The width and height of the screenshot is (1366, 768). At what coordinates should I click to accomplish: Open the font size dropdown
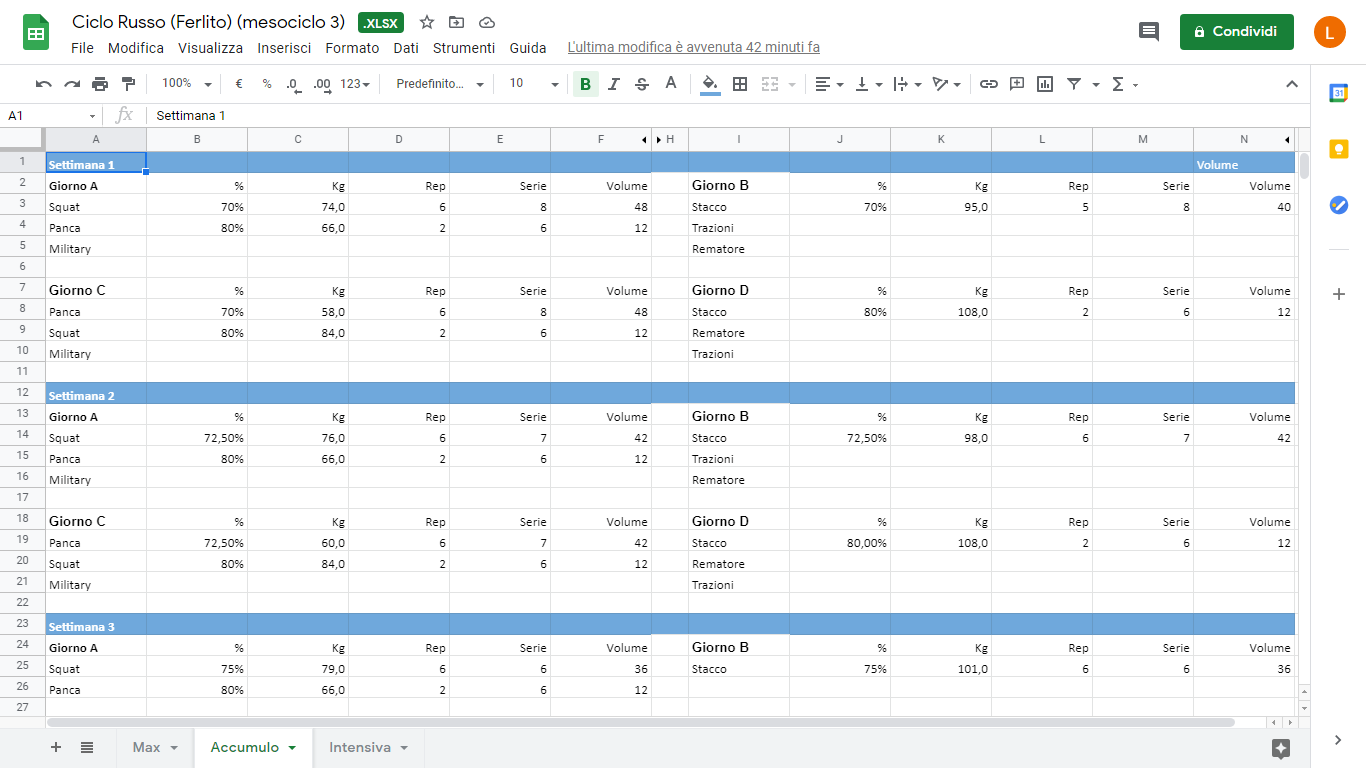click(x=533, y=84)
